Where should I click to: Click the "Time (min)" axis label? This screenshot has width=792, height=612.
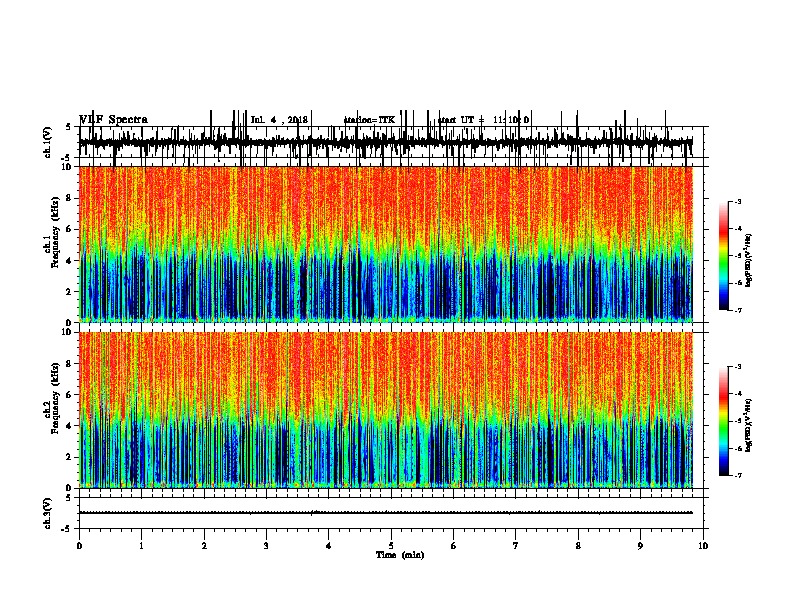400,555
